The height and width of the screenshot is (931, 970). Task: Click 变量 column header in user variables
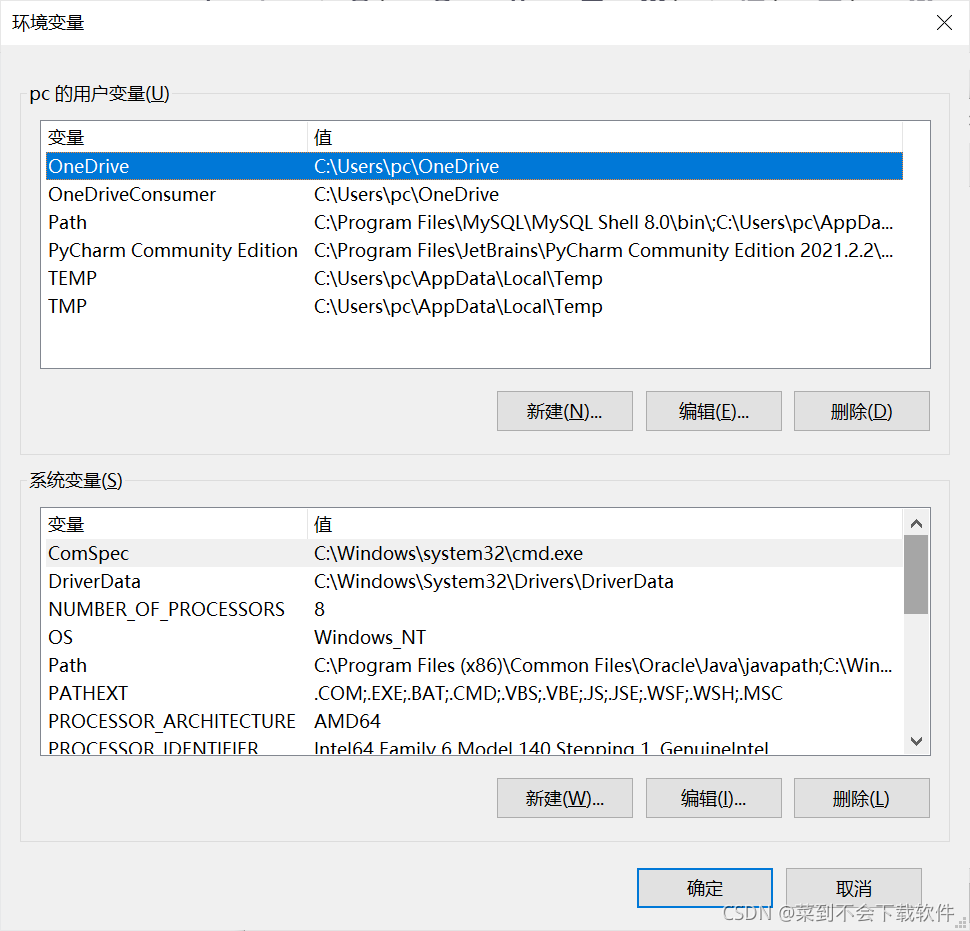click(x=174, y=137)
